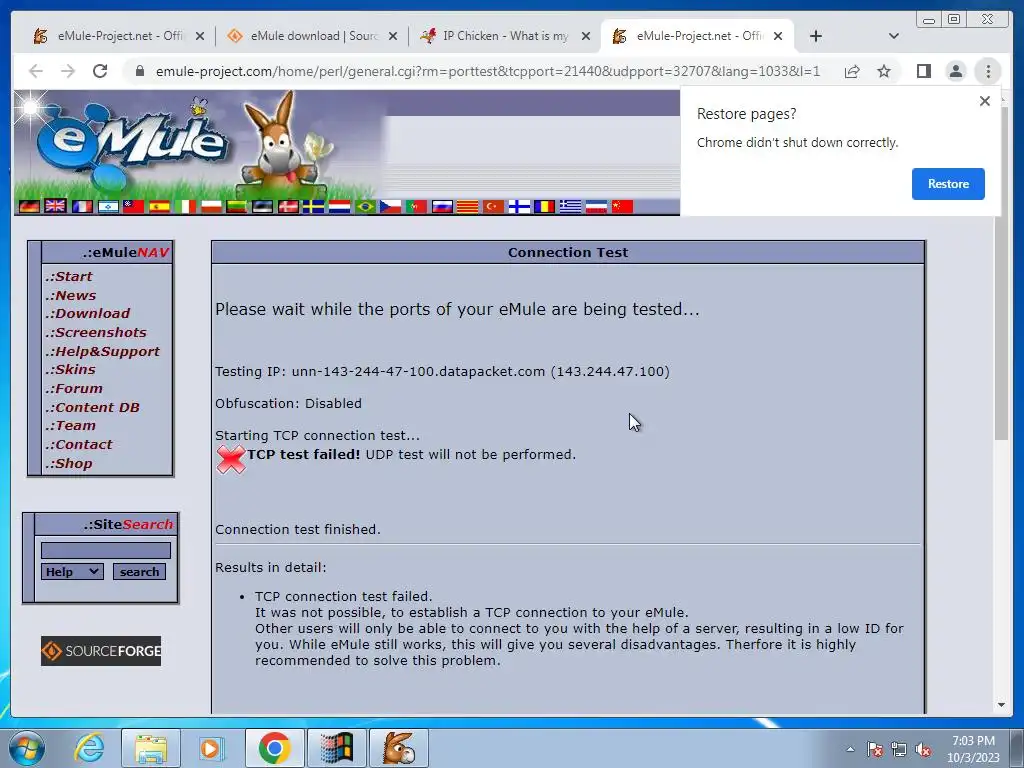
Task: Open the network tray icon
Action: pyautogui.click(x=899, y=749)
